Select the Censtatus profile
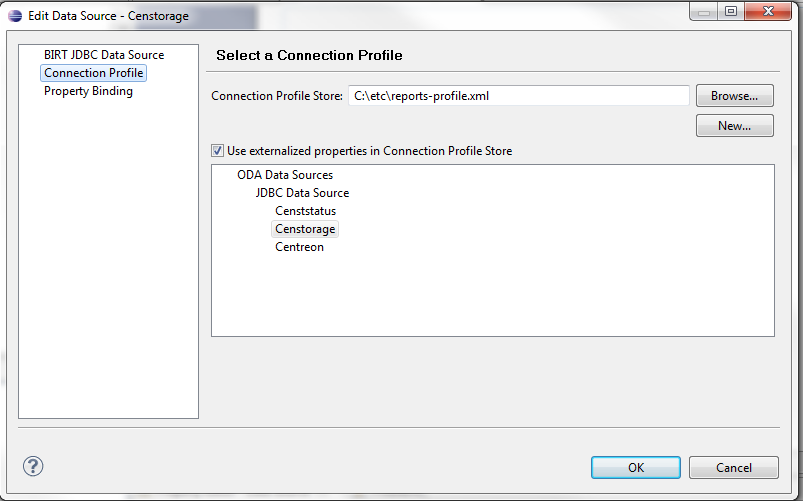 point(306,211)
